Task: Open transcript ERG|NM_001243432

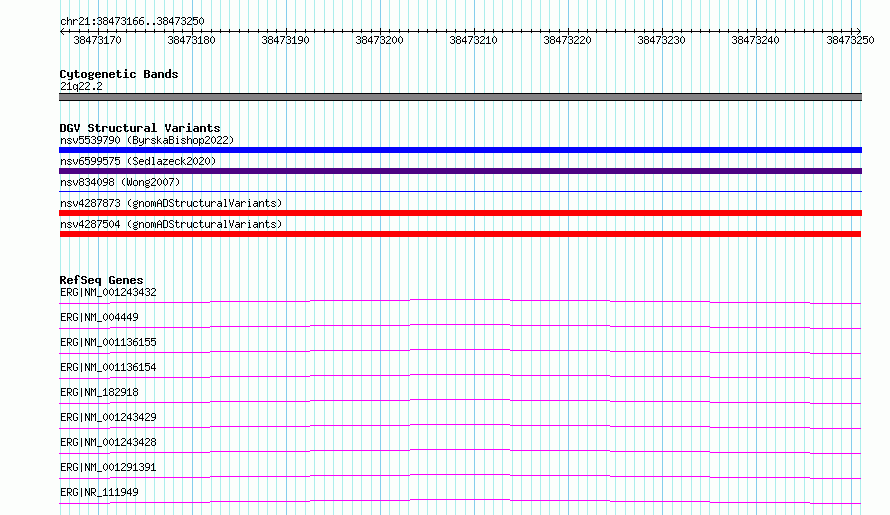Action: (108, 292)
